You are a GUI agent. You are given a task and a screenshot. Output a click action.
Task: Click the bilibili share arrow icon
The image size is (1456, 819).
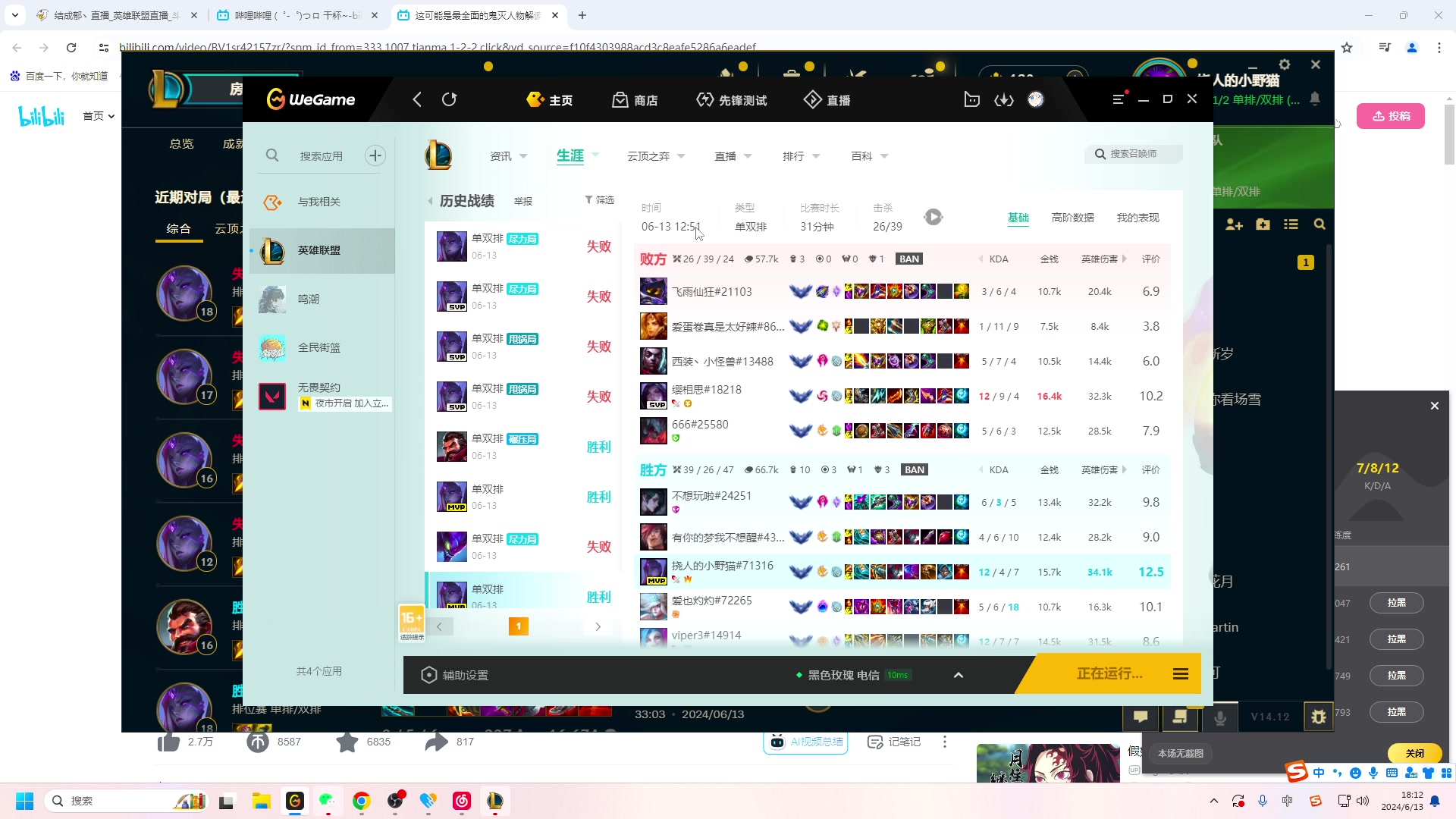click(437, 742)
